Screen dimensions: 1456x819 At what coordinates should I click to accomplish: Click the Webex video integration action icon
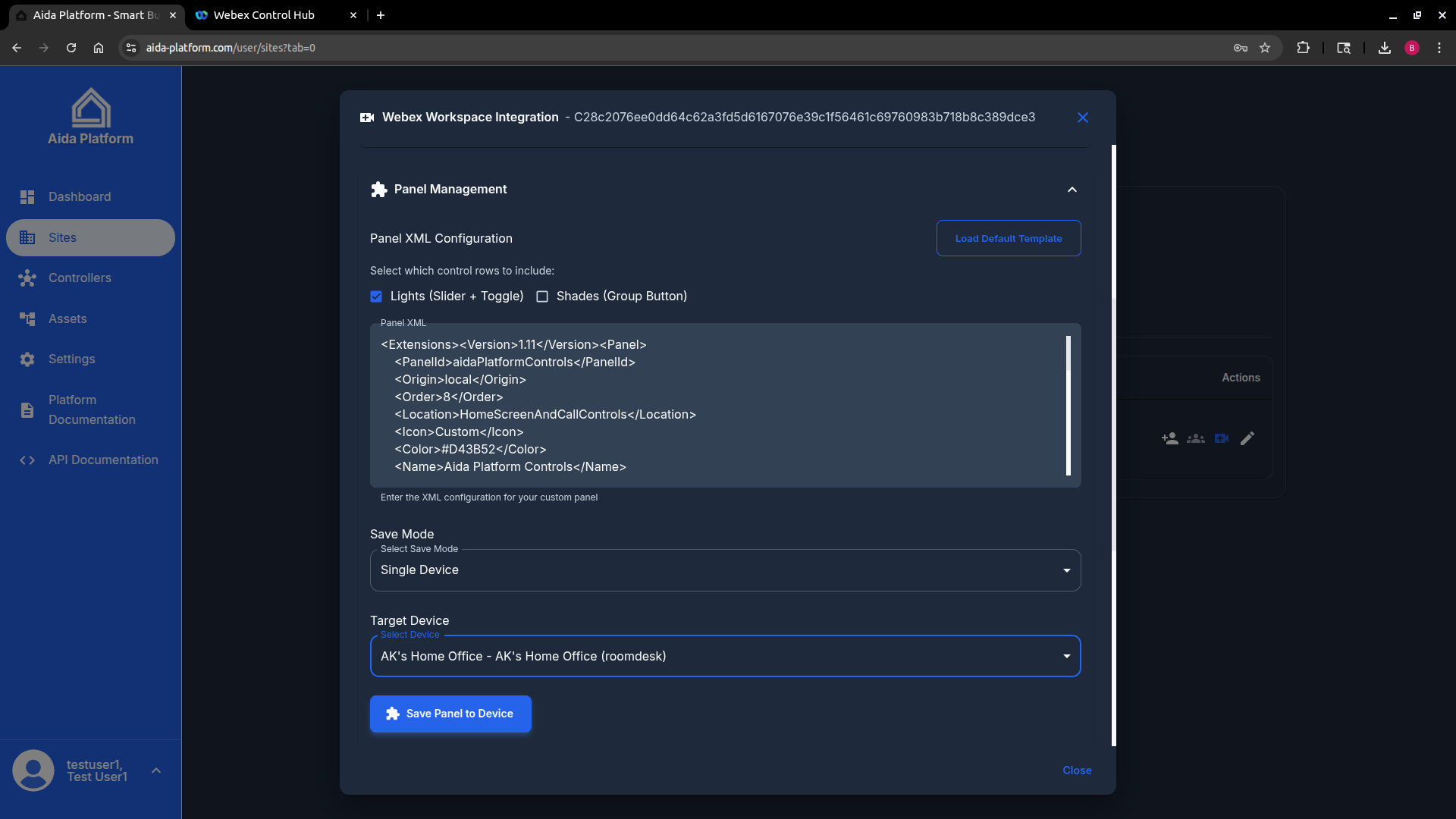tap(1221, 438)
